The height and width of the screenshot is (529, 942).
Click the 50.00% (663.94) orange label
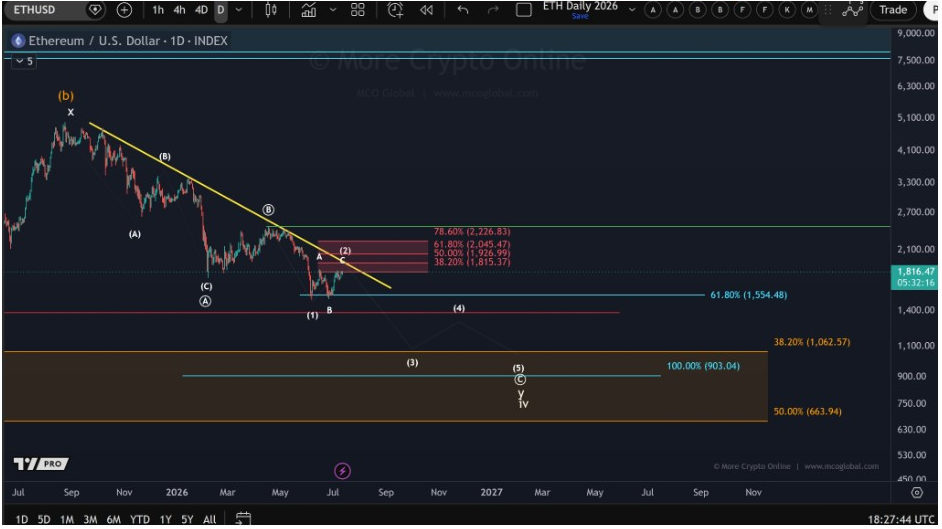click(807, 412)
